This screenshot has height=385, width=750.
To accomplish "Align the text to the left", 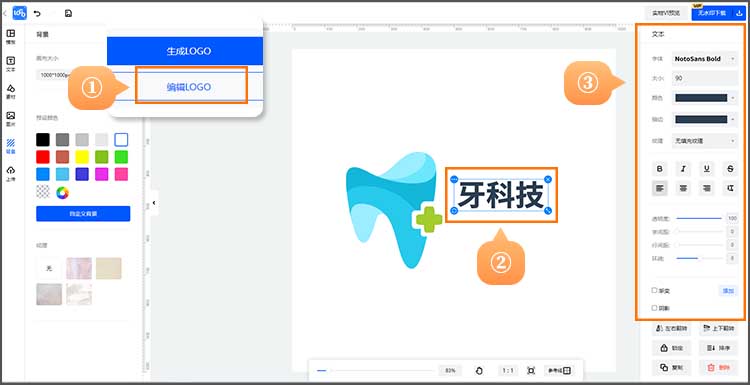I will [660, 188].
